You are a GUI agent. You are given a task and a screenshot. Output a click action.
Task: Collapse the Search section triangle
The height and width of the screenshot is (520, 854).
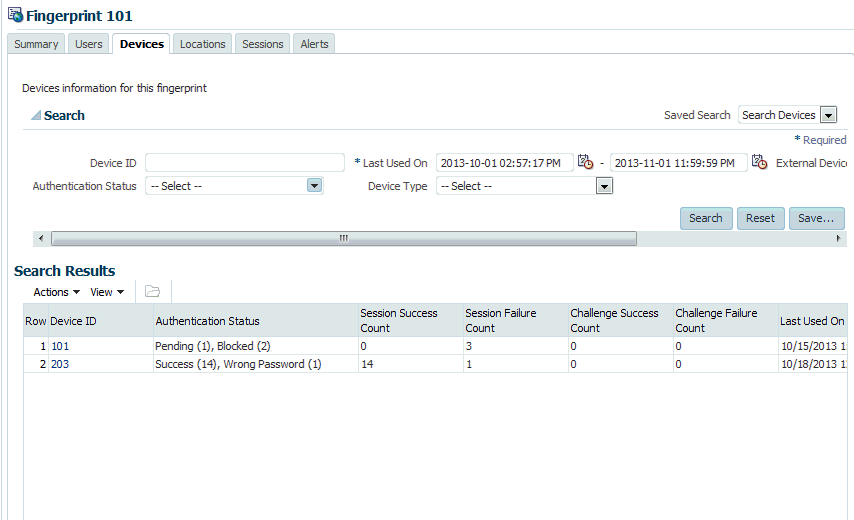click(36, 115)
